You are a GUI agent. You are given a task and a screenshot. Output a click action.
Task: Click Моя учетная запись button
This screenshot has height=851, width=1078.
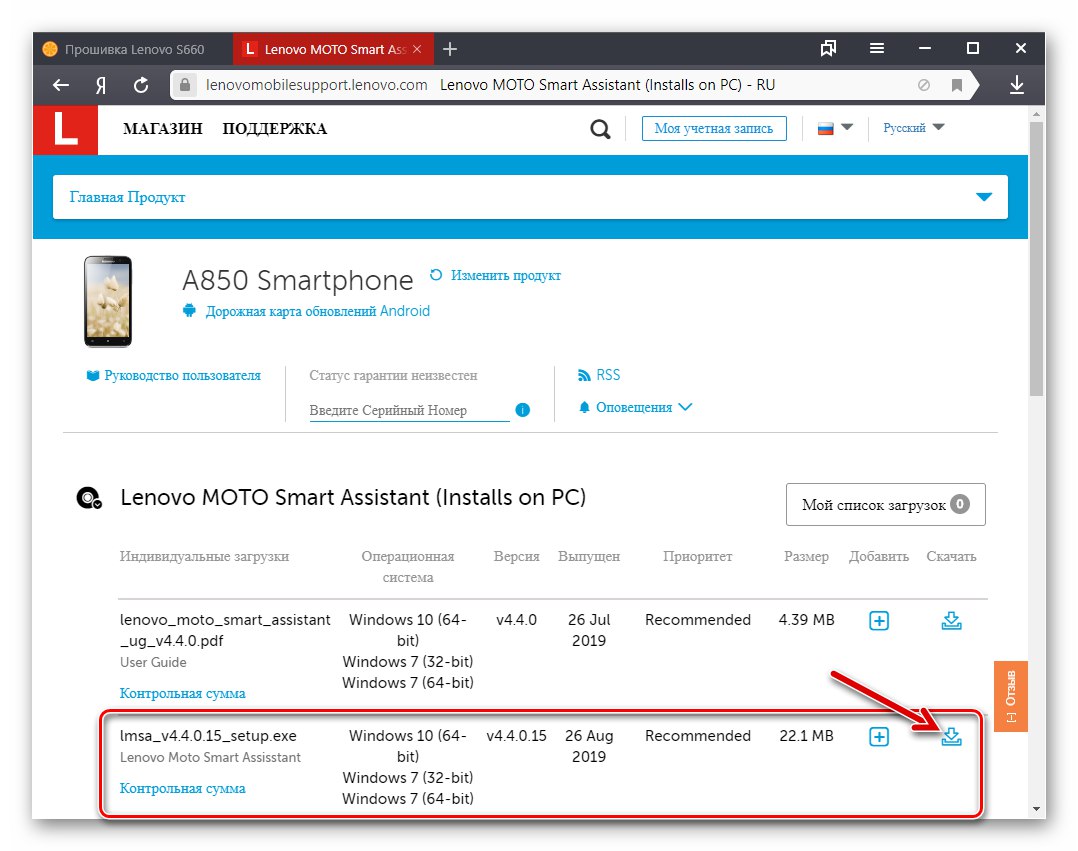point(714,129)
